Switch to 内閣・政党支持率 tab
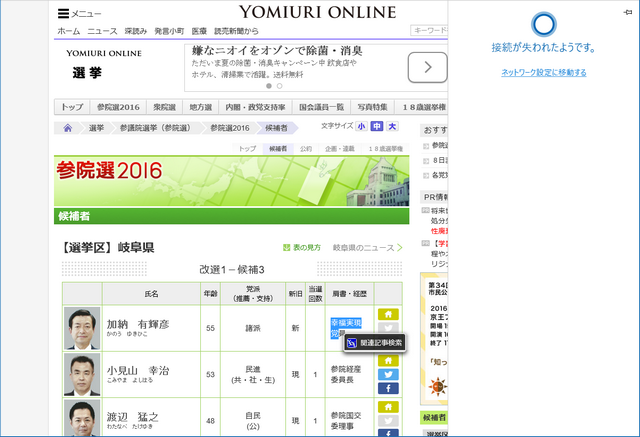The width and height of the screenshot is (640, 437). coord(256,107)
